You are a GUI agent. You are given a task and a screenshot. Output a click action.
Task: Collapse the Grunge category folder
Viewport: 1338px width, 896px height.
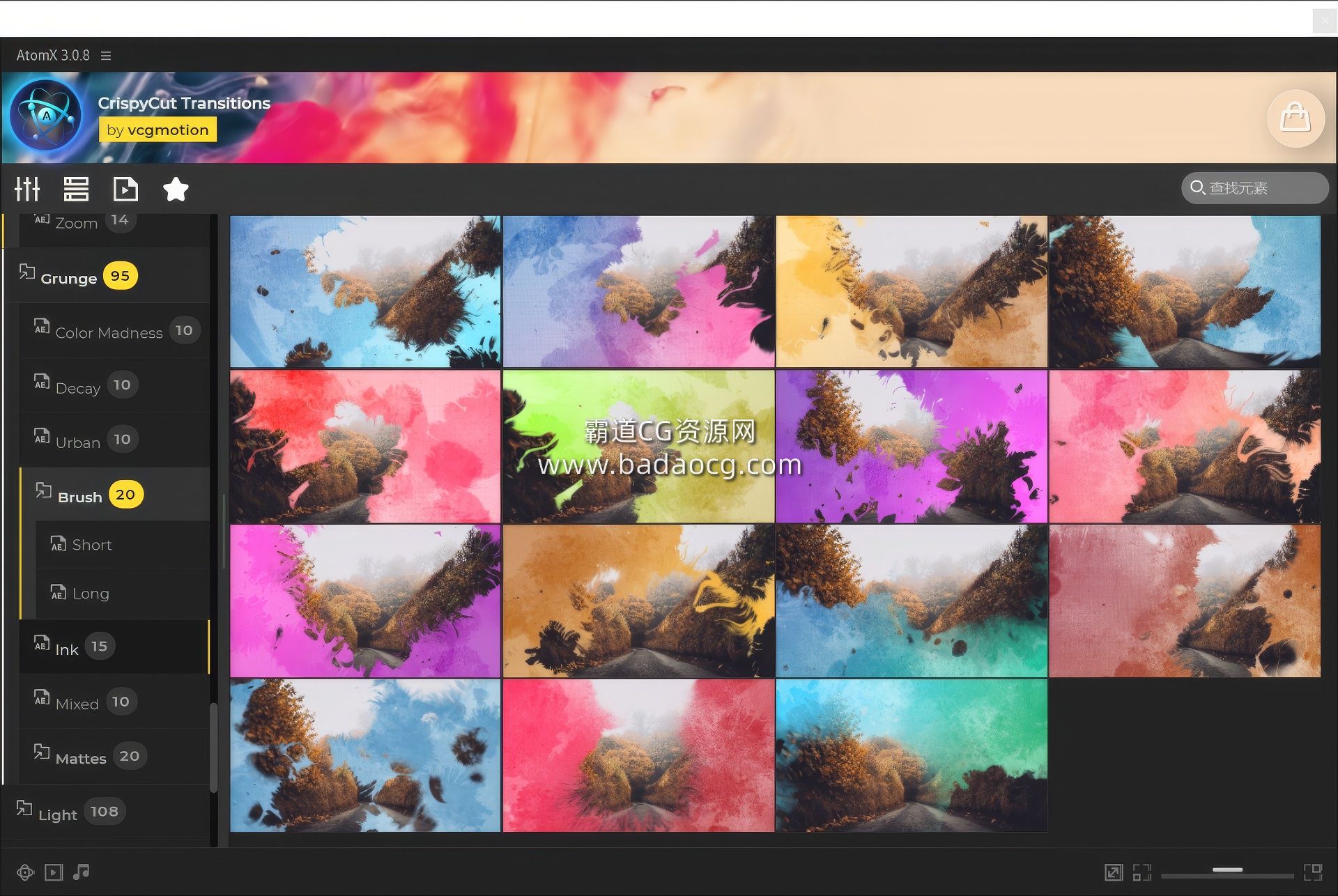106,276
